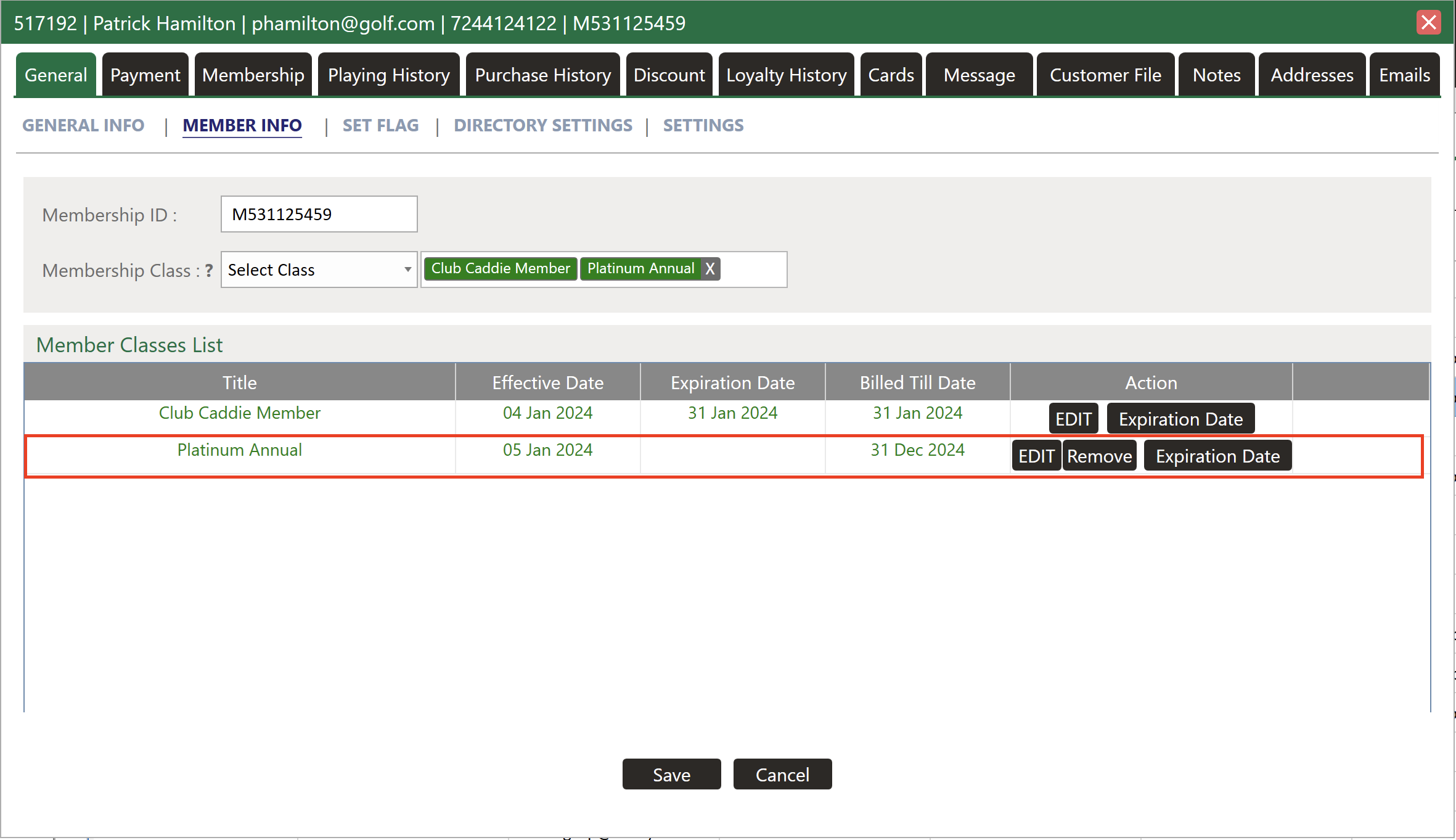Switch to the Playing History tab

tap(388, 75)
